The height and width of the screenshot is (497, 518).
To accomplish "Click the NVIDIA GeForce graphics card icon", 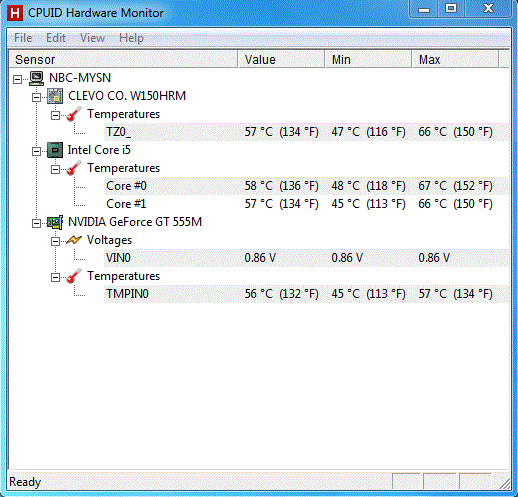I will 55,222.
